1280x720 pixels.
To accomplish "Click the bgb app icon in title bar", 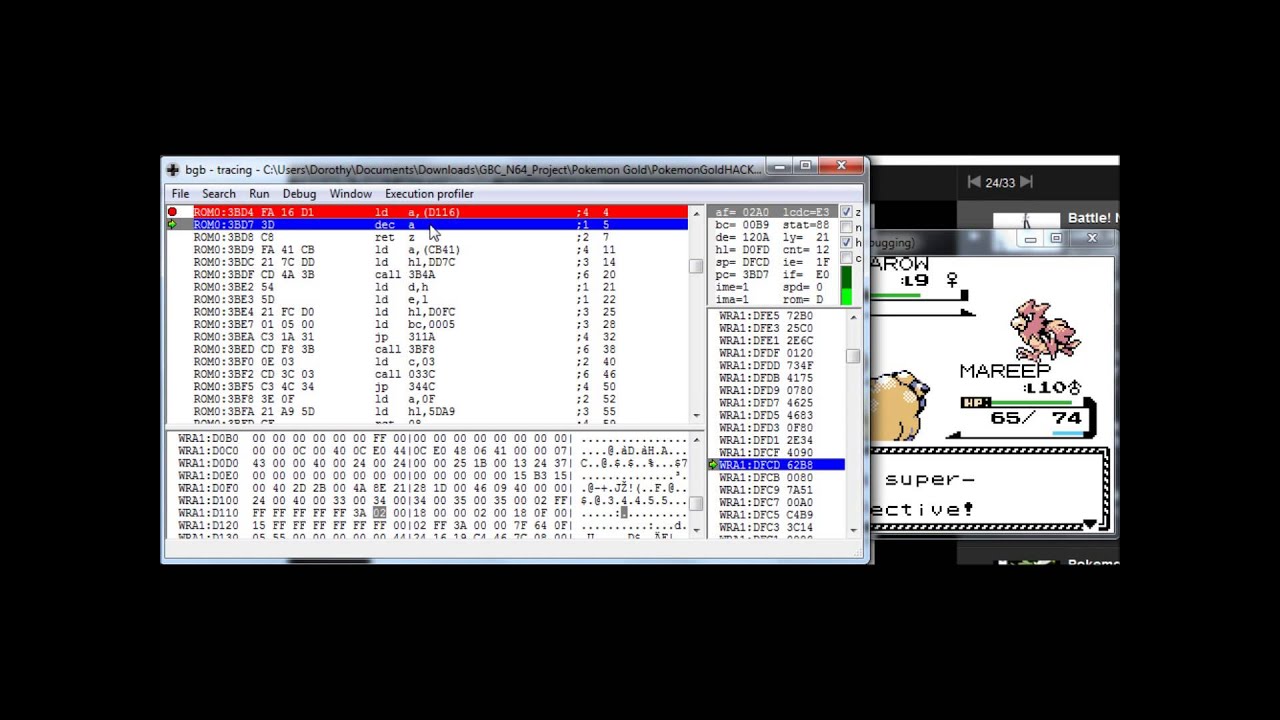I will (173, 170).
